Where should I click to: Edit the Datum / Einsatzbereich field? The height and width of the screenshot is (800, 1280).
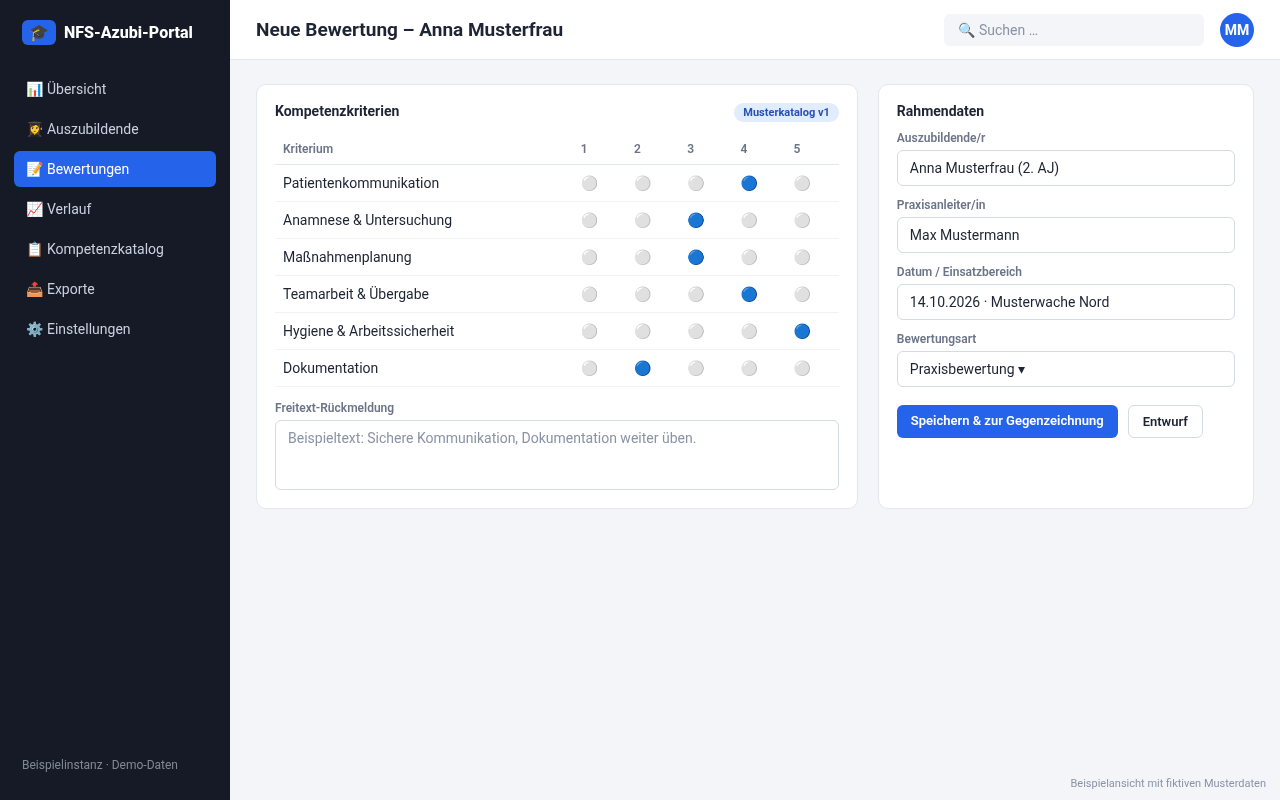pos(1066,302)
